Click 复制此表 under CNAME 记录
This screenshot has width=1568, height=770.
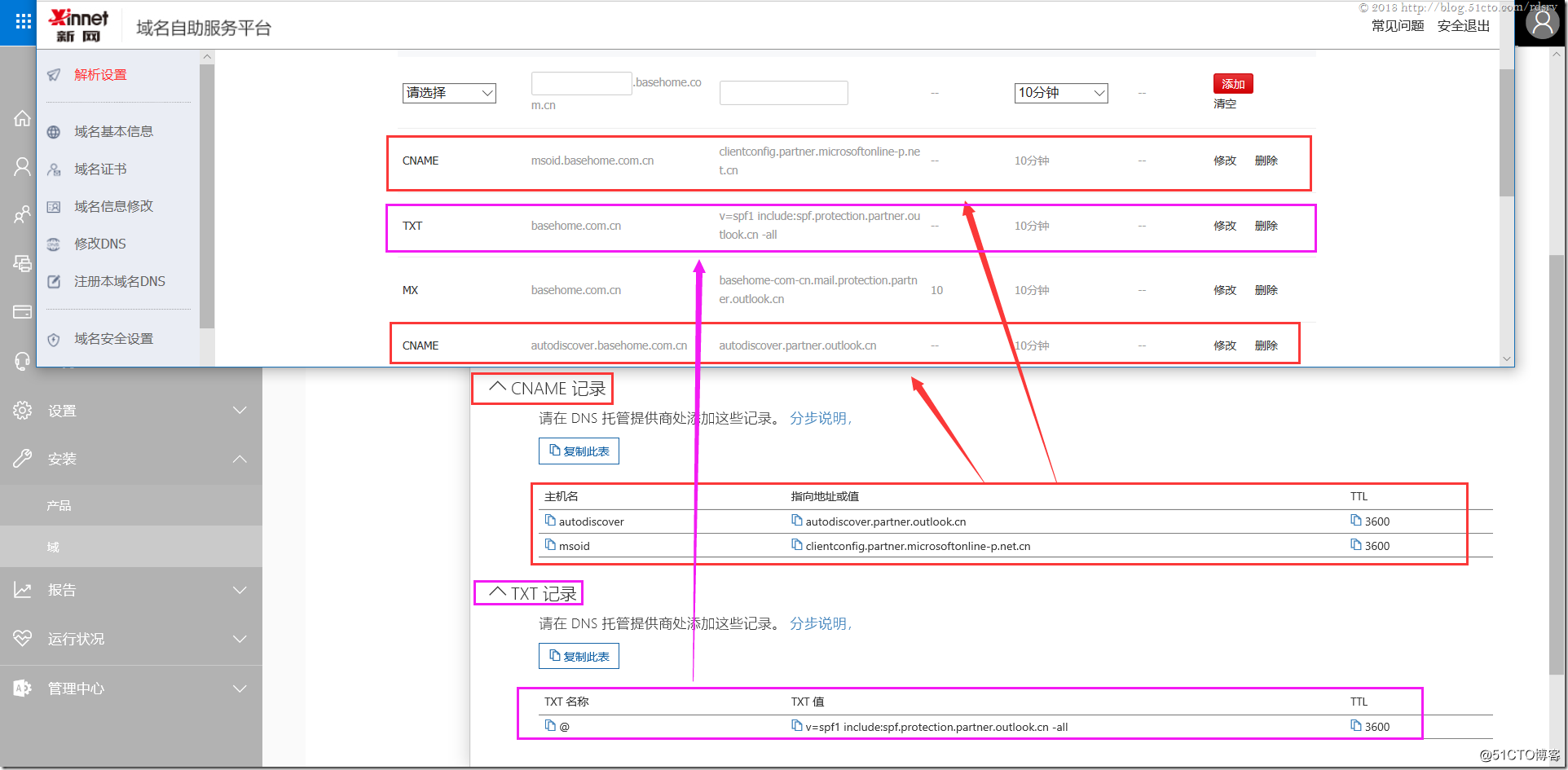579,451
